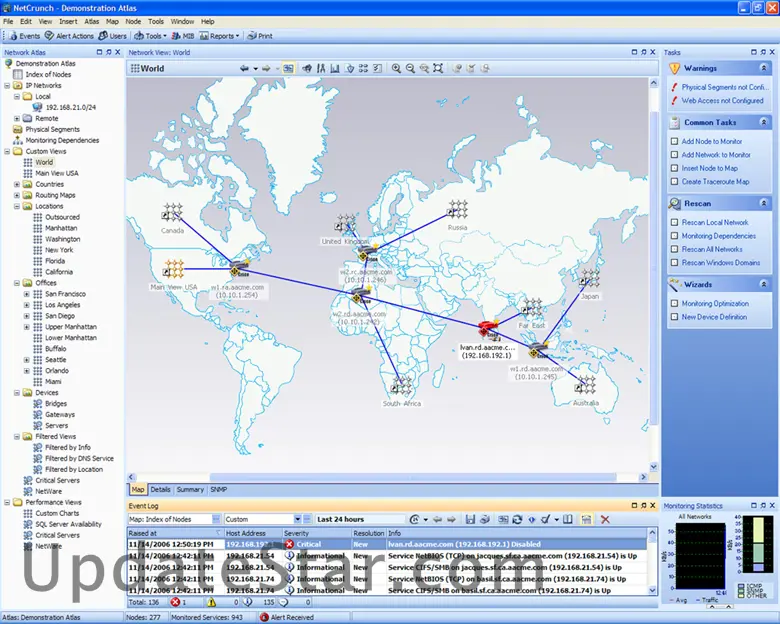Image resolution: width=780 pixels, height=624 pixels.
Task: Click the highlighted map view mode icon
Action: coord(288,69)
